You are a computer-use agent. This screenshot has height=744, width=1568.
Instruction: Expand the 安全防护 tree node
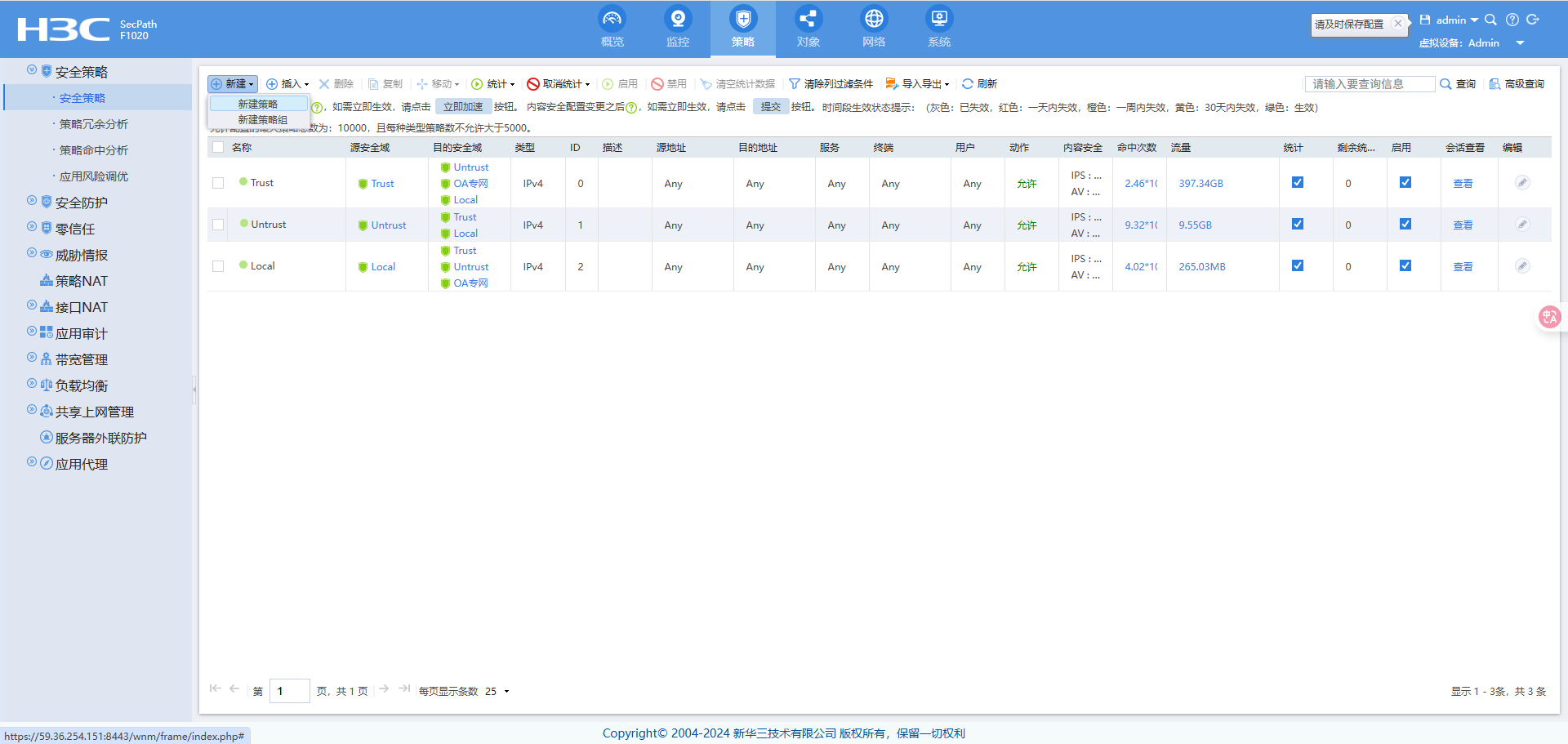32,201
